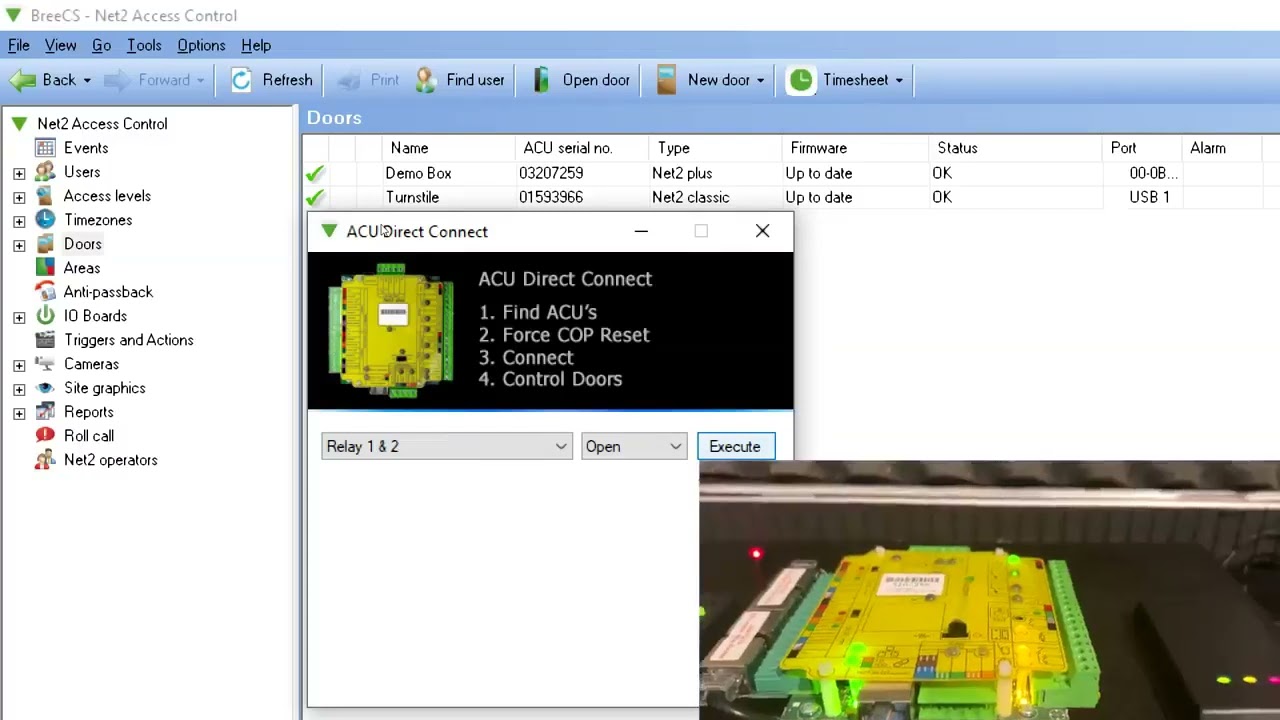Select the Anti-passback icon
This screenshot has height=720, width=1280.
[45, 292]
